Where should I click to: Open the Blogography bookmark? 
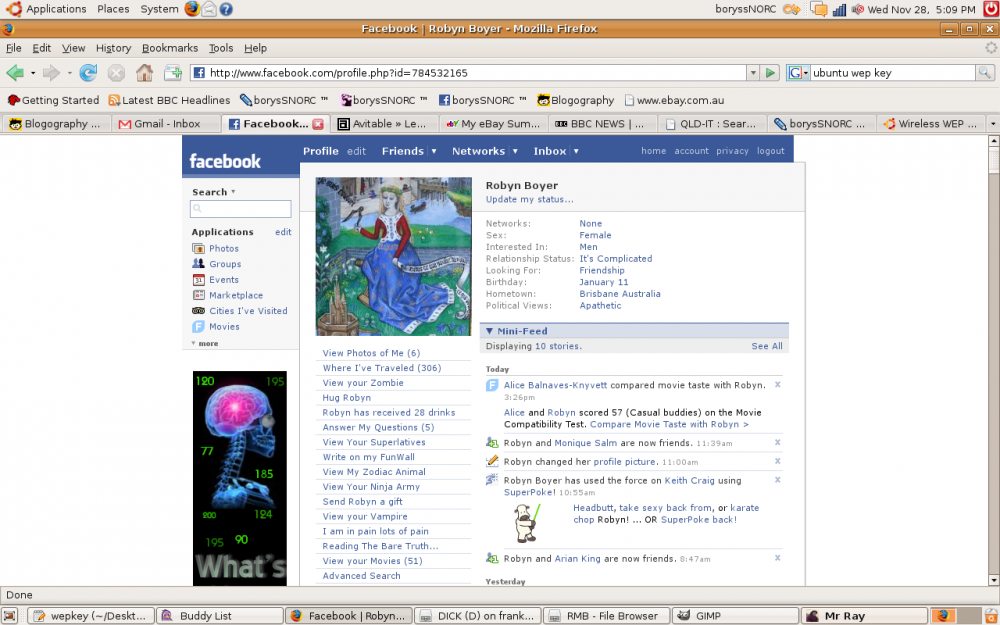click(x=575, y=100)
